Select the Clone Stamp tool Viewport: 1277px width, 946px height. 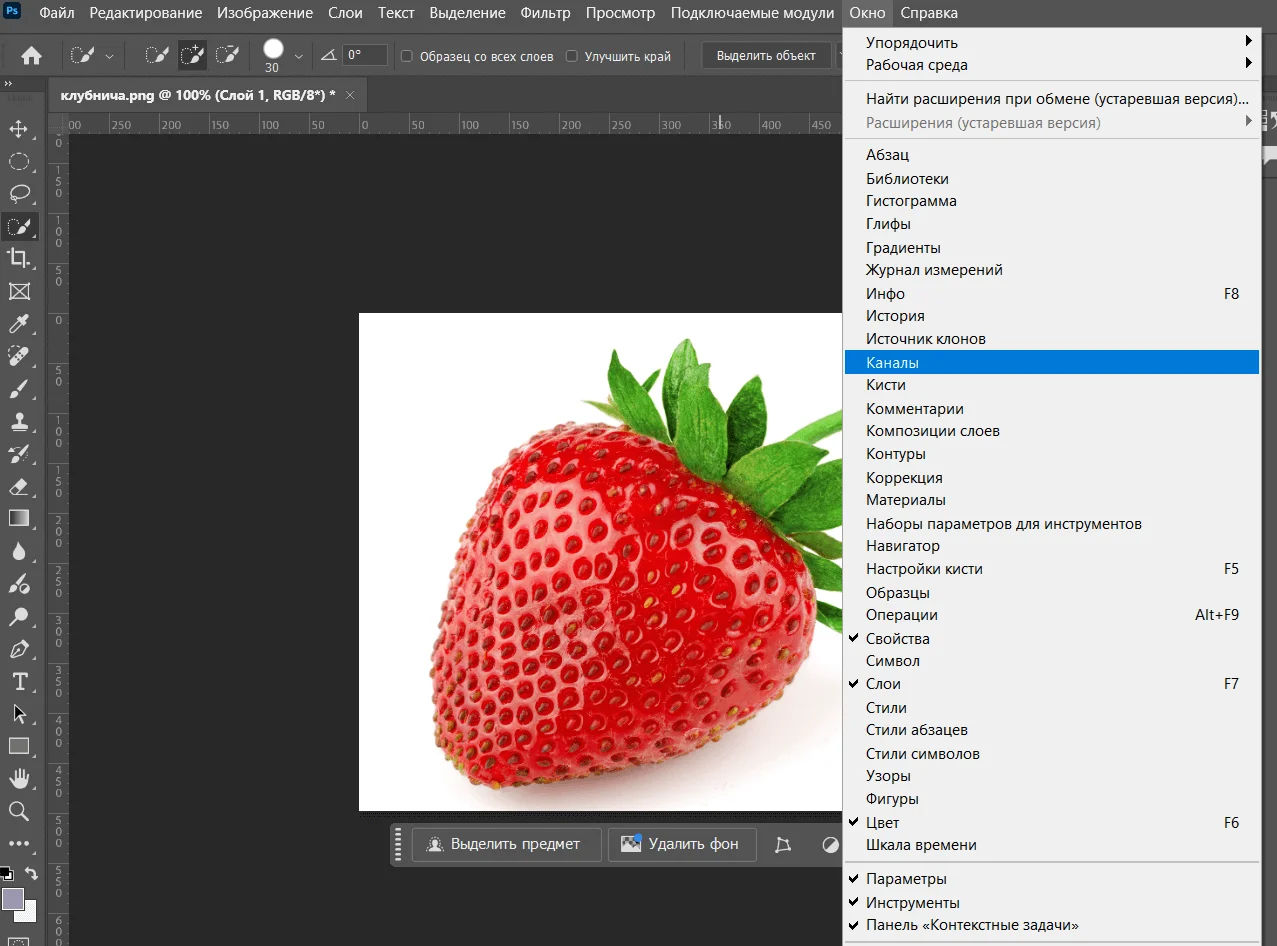18,421
